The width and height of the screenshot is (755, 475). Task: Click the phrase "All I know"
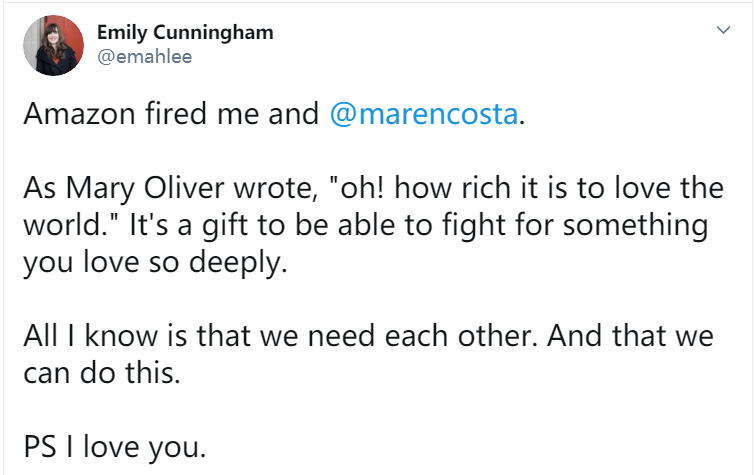79,336
